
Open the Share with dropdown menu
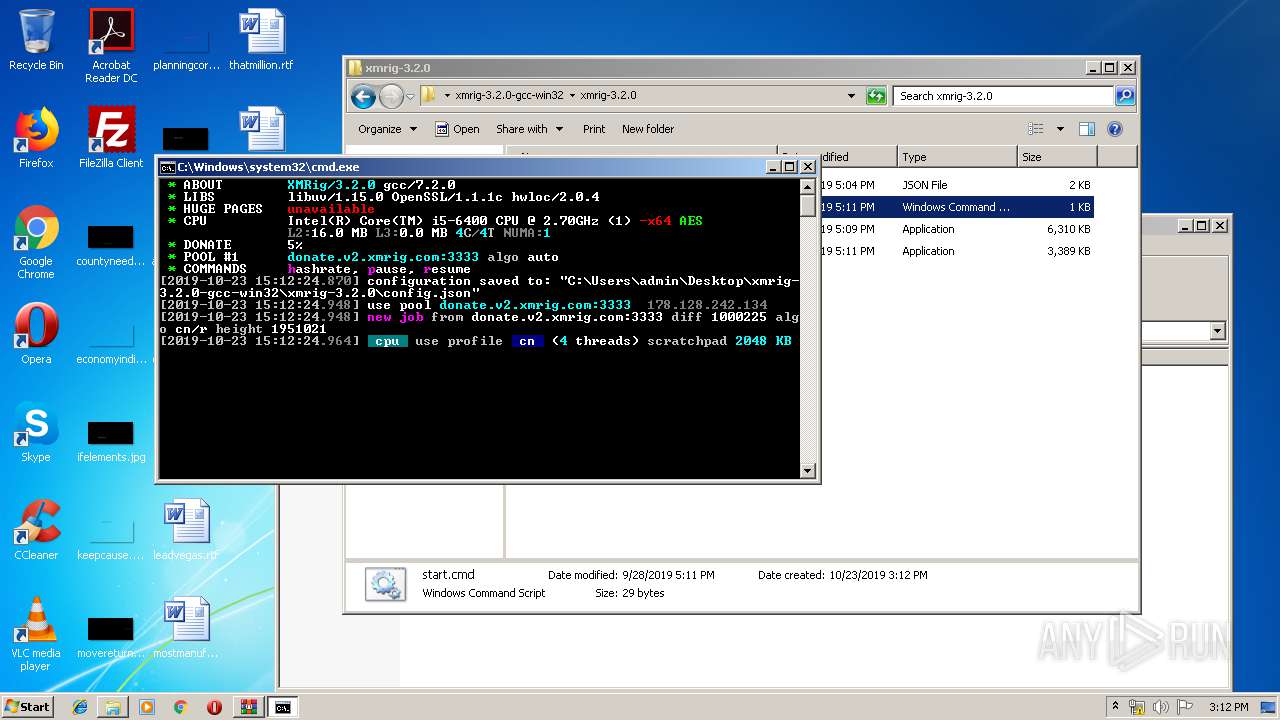point(530,129)
